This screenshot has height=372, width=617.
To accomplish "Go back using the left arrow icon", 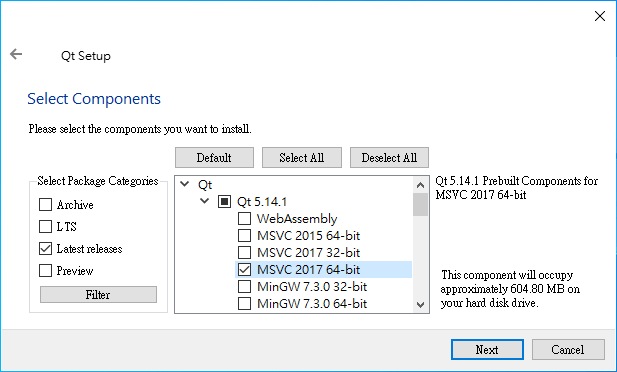I will coord(16,54).
